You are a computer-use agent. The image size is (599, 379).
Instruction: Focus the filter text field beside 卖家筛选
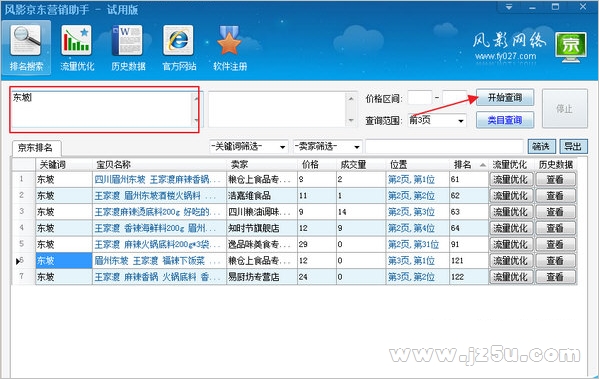(x=444, y=147)
